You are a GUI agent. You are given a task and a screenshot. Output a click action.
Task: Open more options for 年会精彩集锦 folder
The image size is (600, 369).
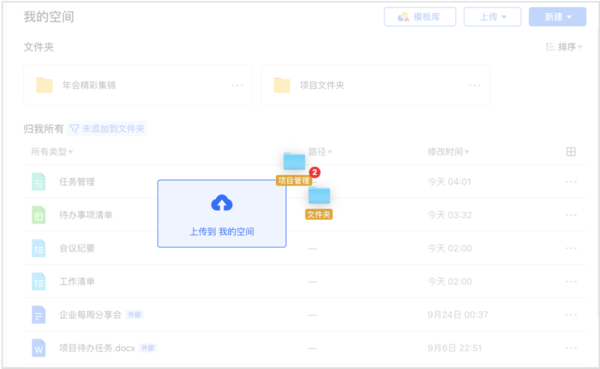(x=237, y=85)
